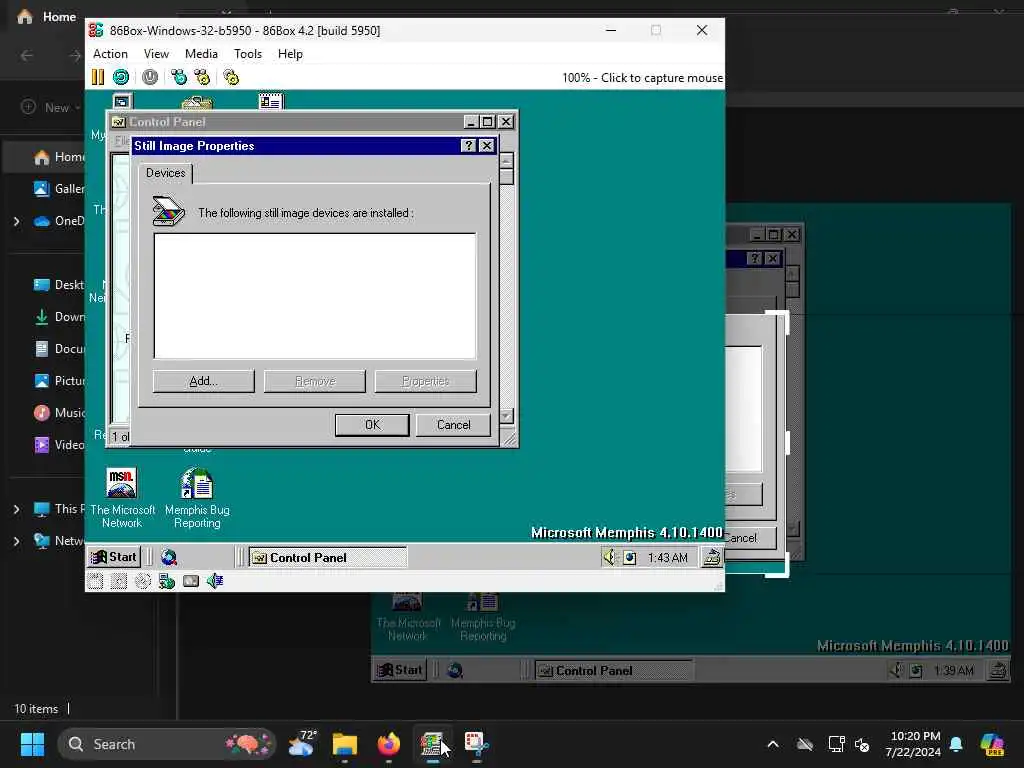This screenshot has width=1024, height=768.
Task: Go to Home in File Explorer sidebar
Action: (59, 157)
